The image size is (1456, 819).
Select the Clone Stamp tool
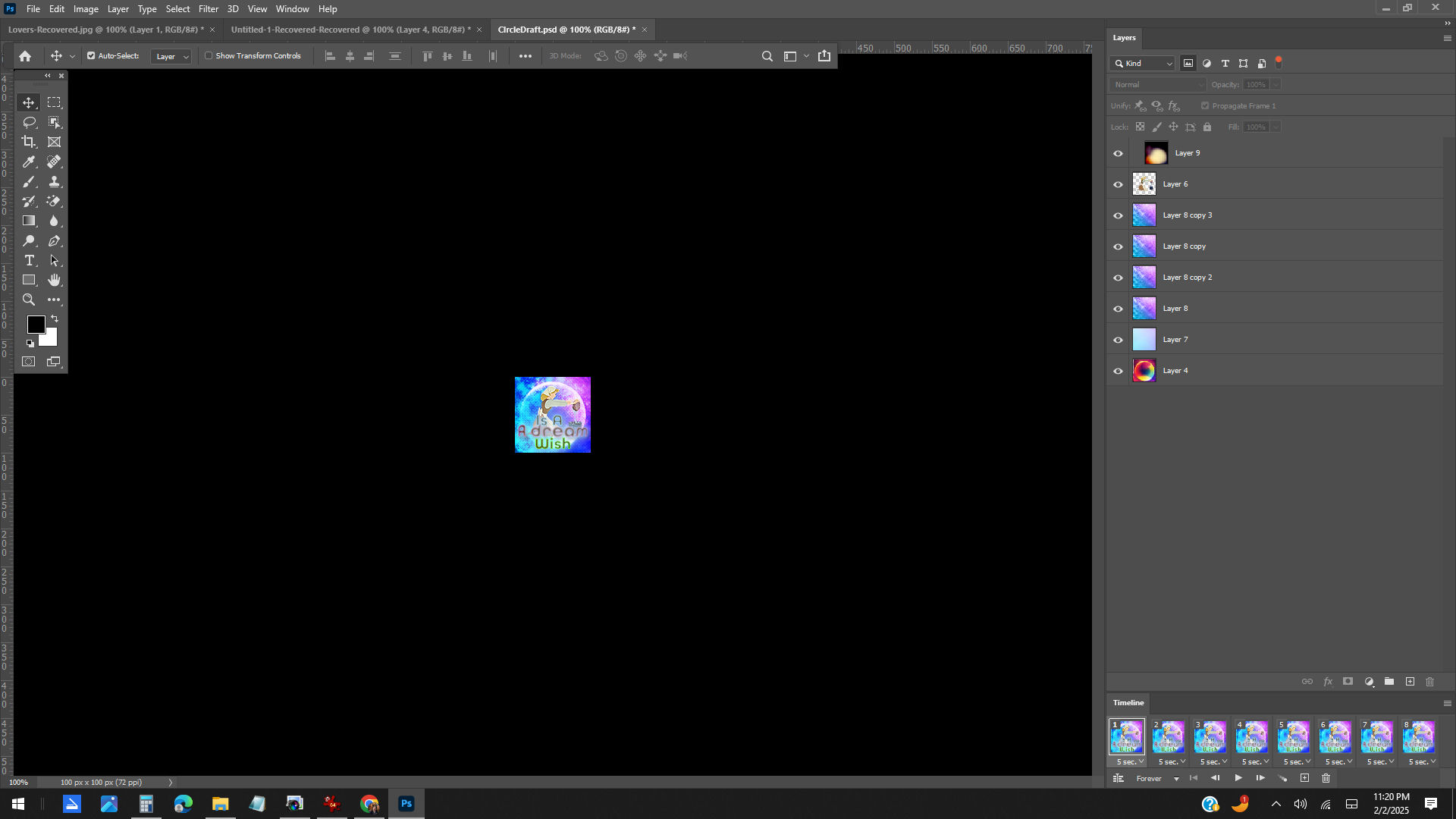coord(54,181)
